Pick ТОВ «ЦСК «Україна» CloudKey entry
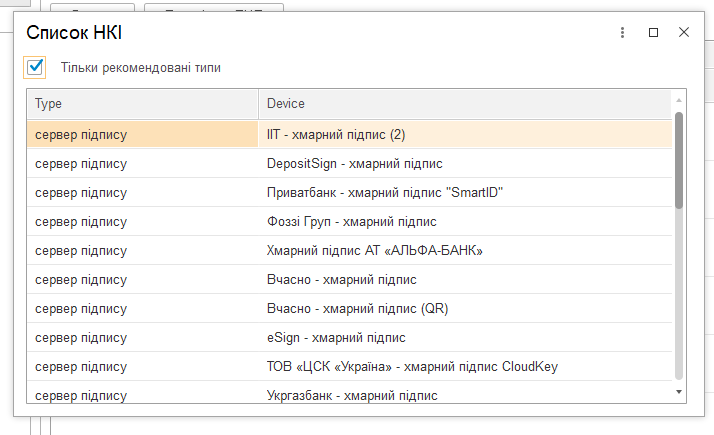 pyautogui.click(x=349, y=366)
